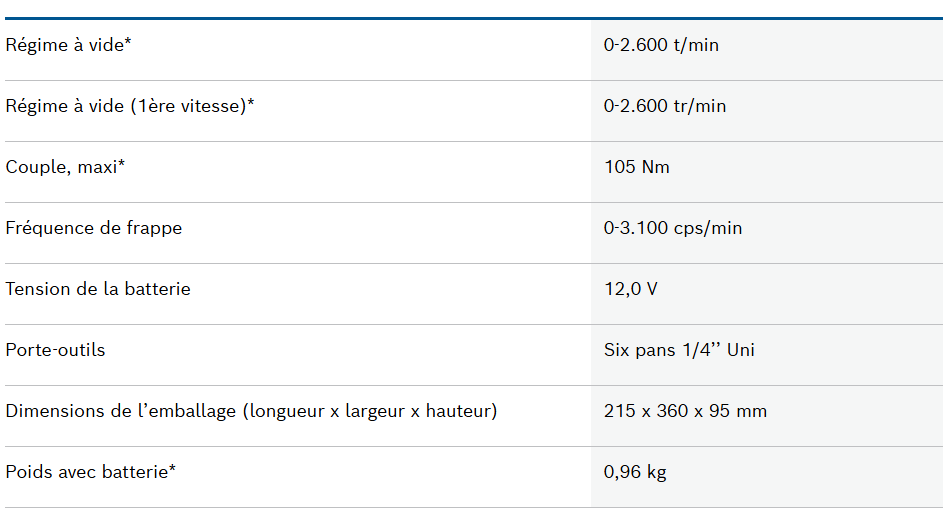The image size is (952, 515).
Task: Click the 'Fréquence de frappe' label
Action: (x=94, y=228)
